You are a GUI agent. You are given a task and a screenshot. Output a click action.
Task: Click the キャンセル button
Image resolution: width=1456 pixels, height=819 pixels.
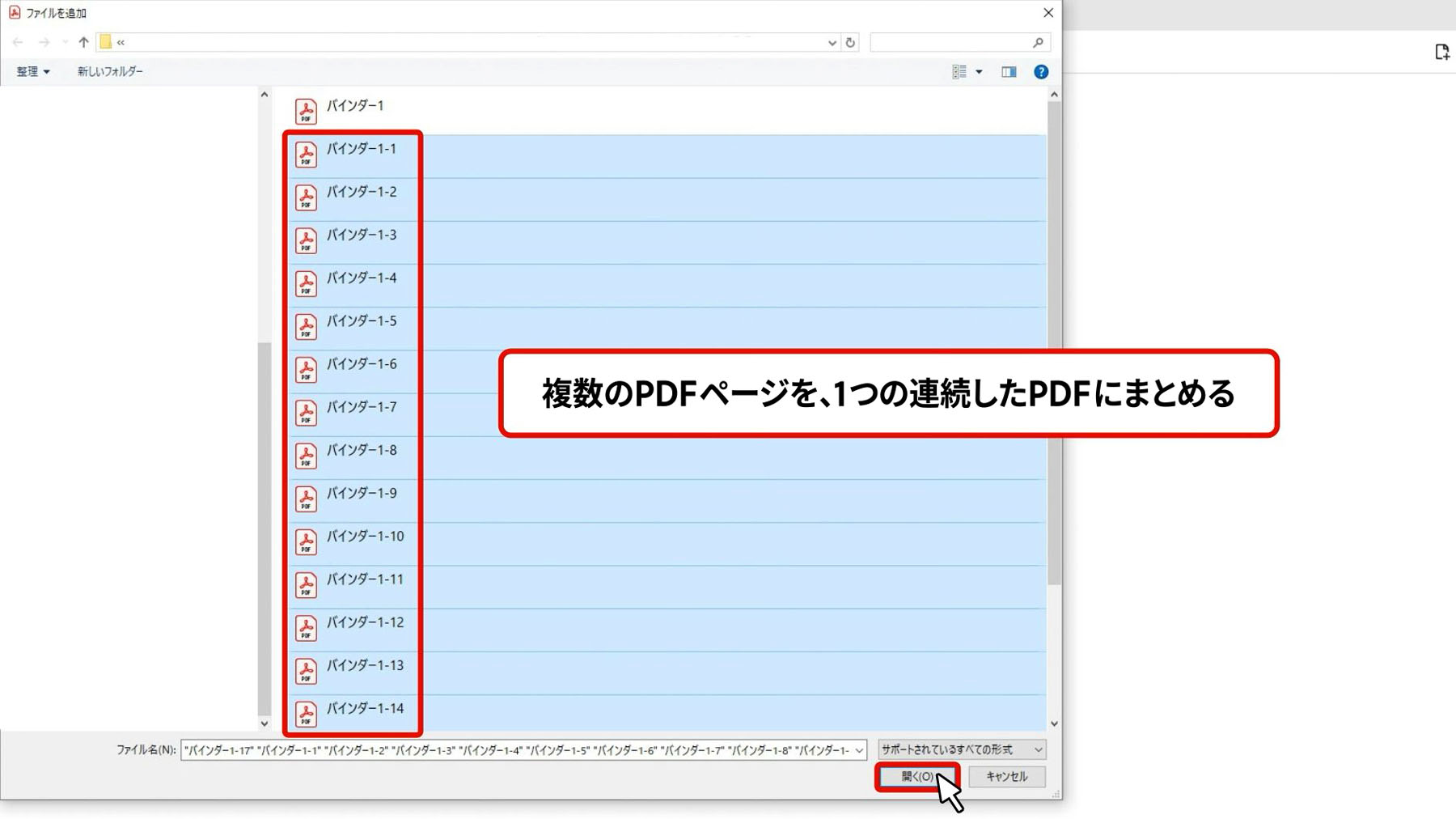1007,776
